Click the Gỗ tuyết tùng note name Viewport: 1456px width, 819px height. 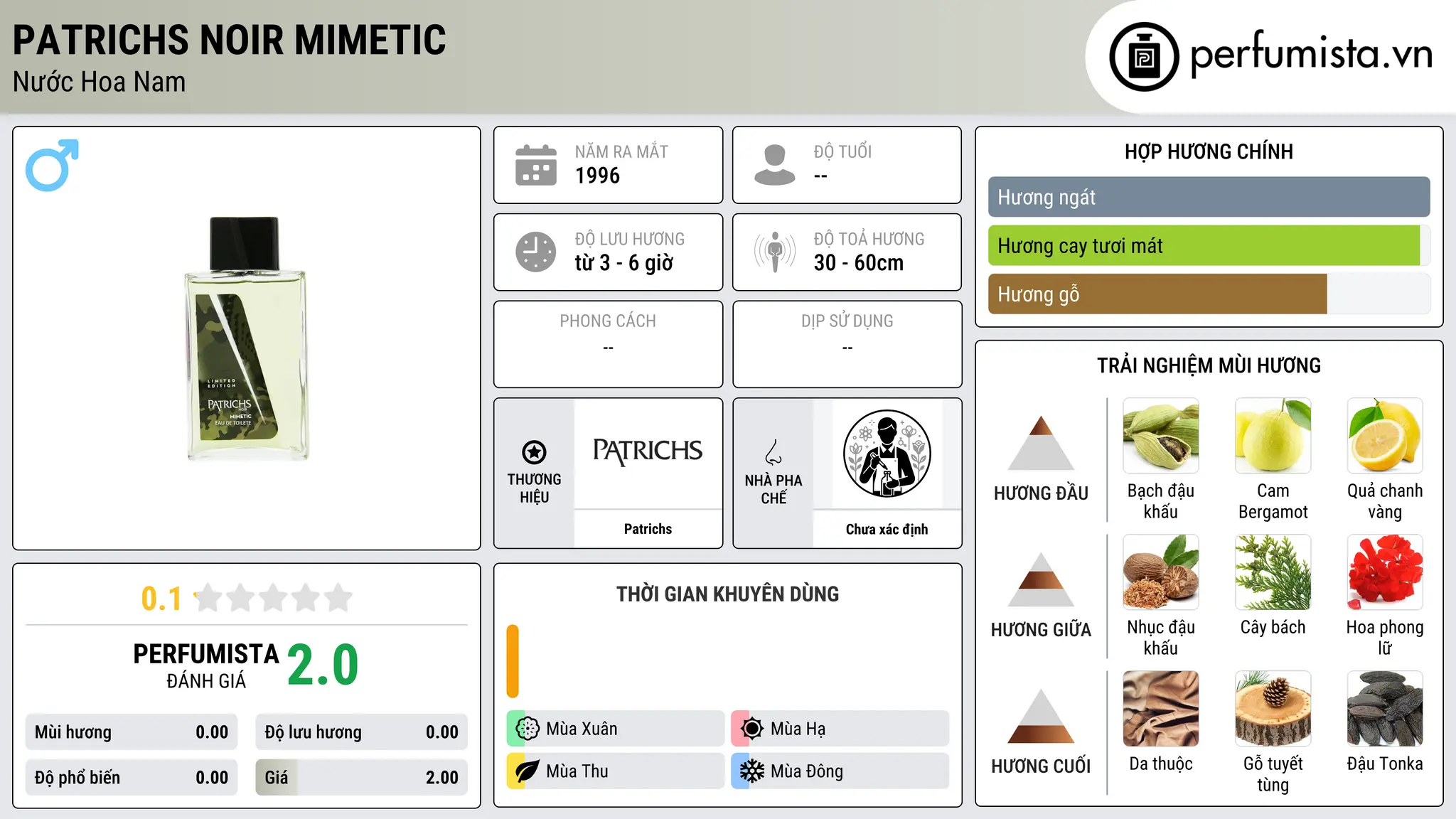pos(1273,774)
